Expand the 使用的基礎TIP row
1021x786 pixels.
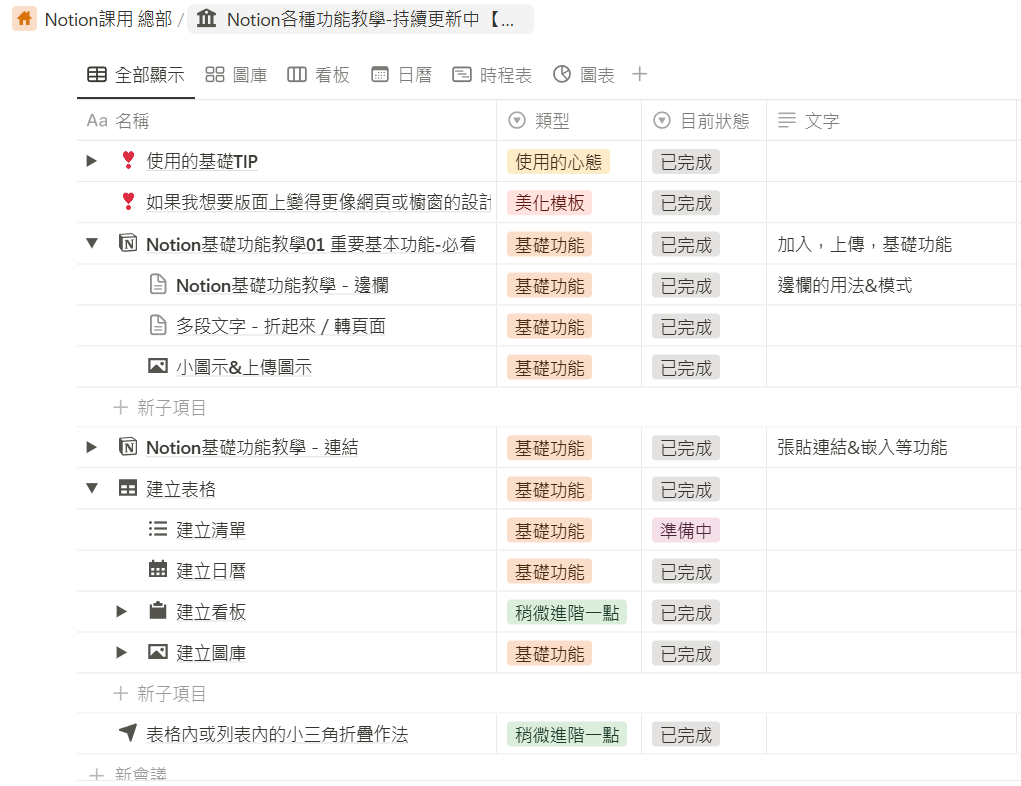(x=92, y=161)
